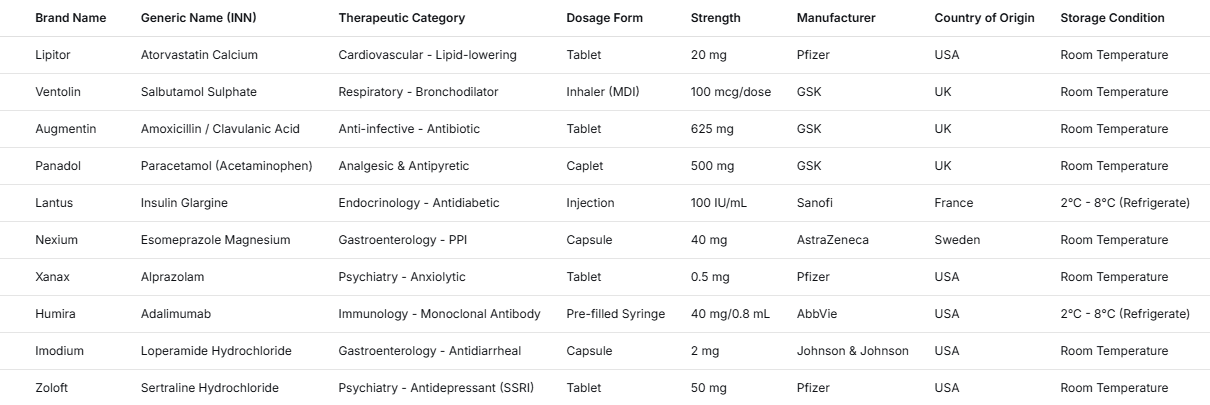Click the Brand Name column header
This screenshot has width=1210, height=405.
tap(70, 18)
